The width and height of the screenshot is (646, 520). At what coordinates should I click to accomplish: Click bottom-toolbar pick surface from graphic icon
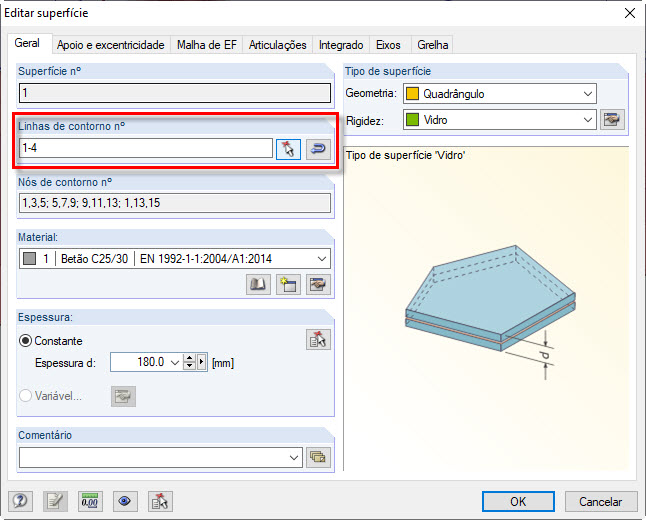point(160,501)
